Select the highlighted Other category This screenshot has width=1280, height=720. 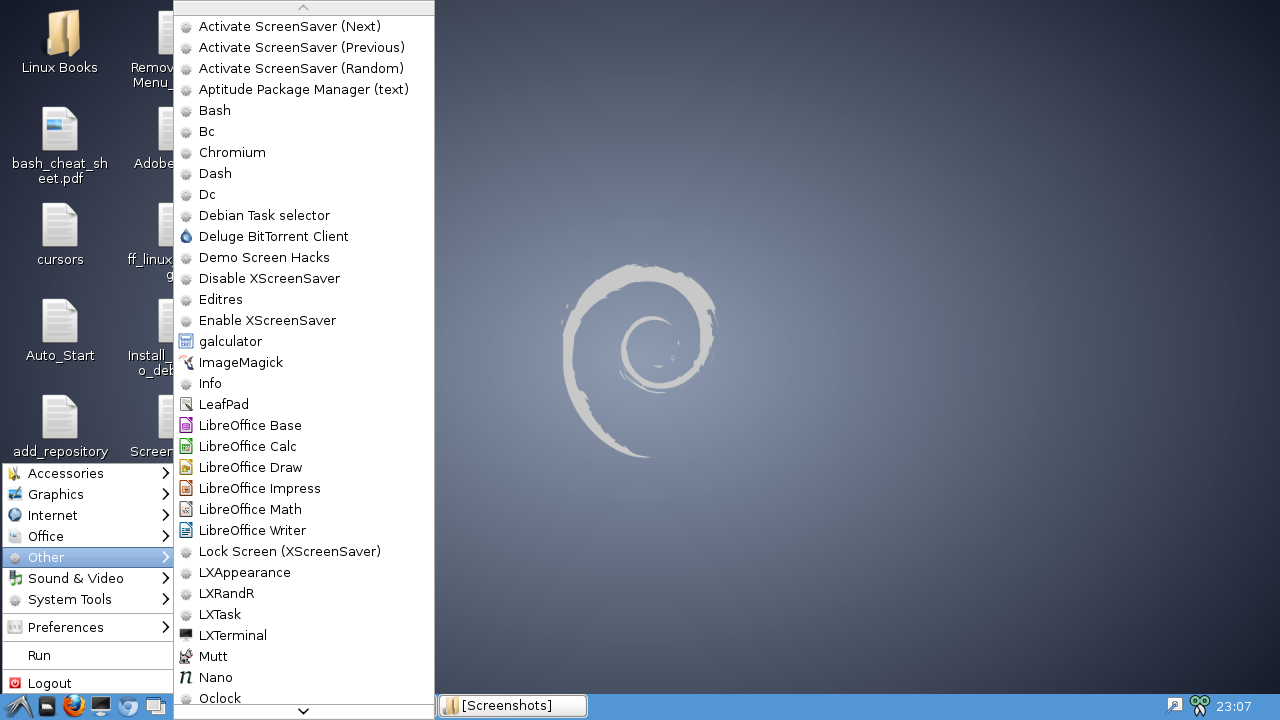pos(88,558)
